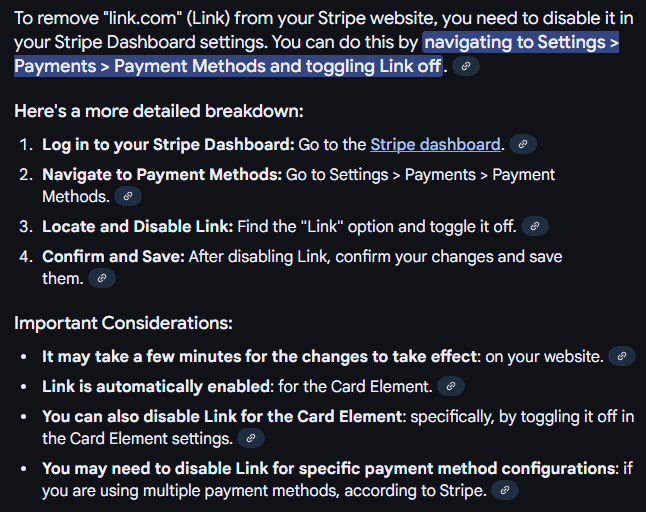Click the 'Important Considerations' heading
The image size is (646, 512).
(123, 323)
